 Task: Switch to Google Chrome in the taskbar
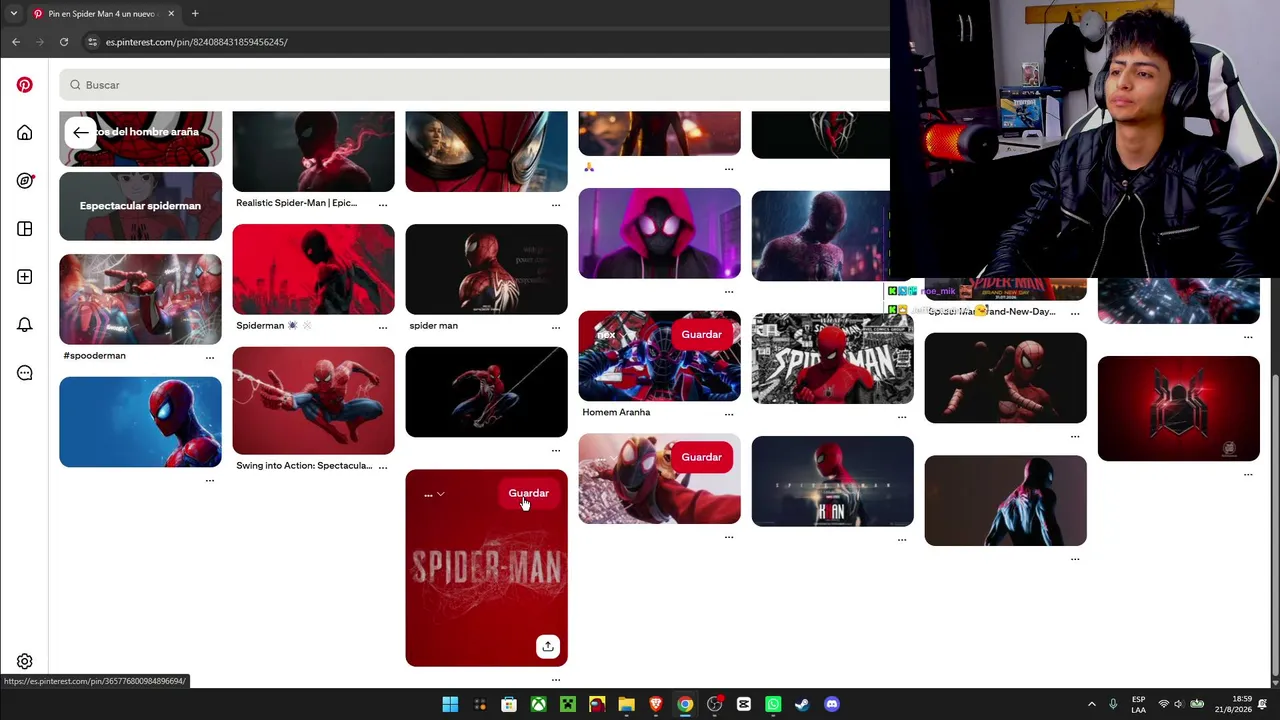click(685, 704)
